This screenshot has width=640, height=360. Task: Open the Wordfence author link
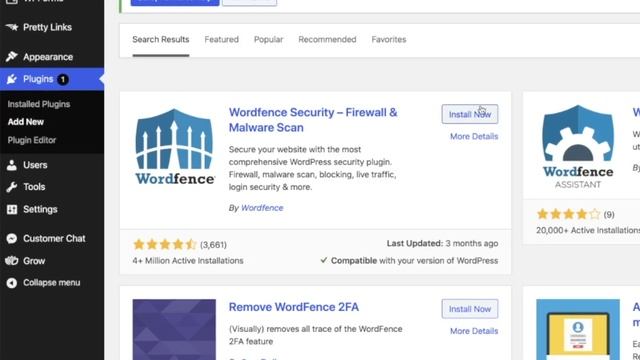(x=262, y=208)
